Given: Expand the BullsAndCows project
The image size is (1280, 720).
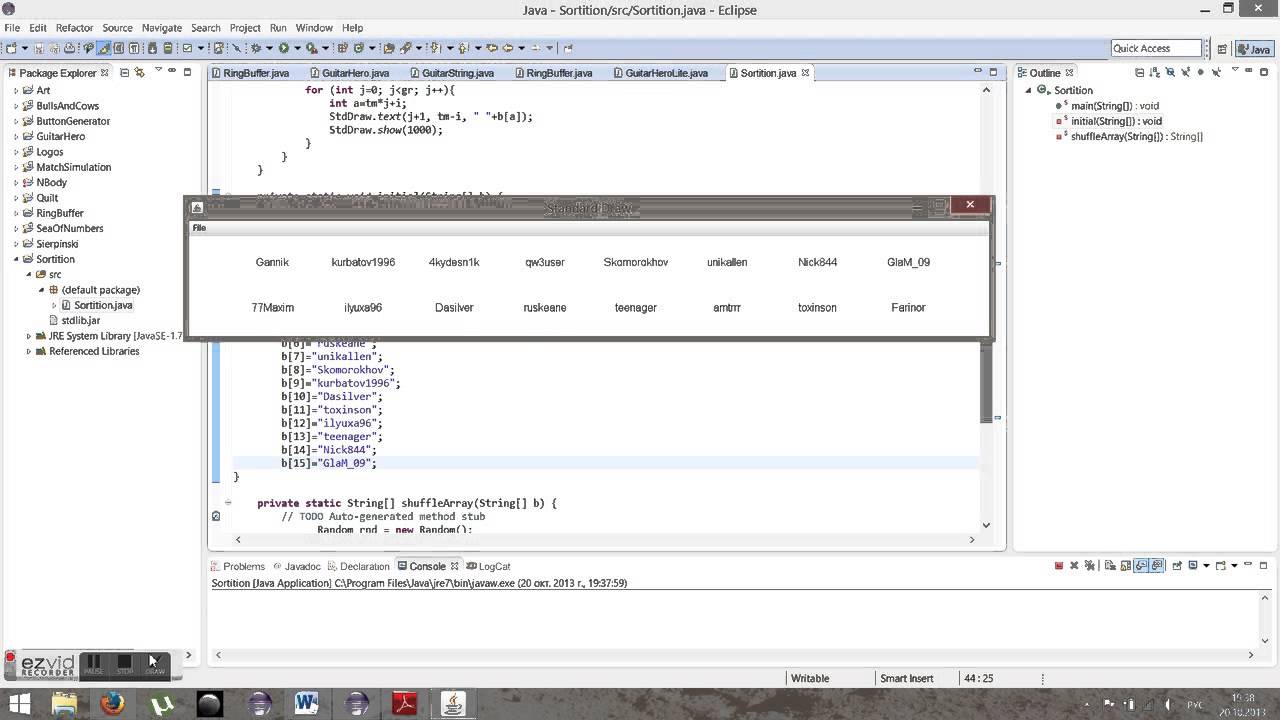Looking at the screenshot, I should [x=16, y=106].
